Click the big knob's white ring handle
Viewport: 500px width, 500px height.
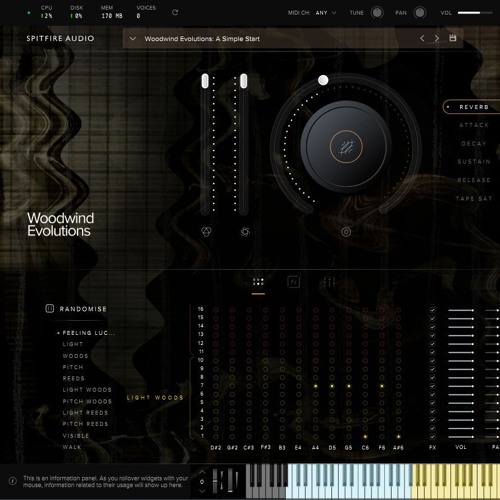[323, 80]
